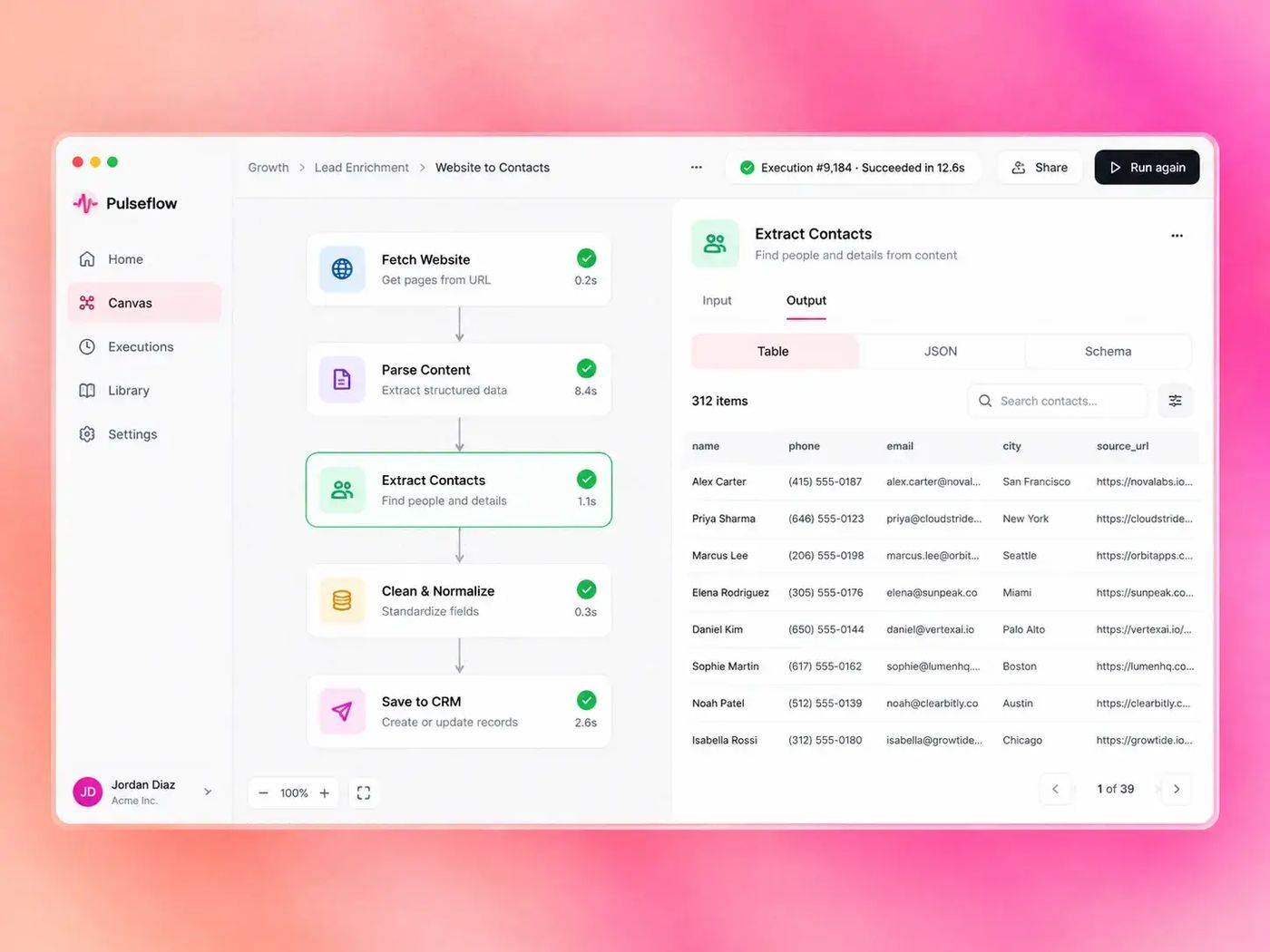
Task: Expand the Jordan Diaz account menu
Action: (208, 792)
